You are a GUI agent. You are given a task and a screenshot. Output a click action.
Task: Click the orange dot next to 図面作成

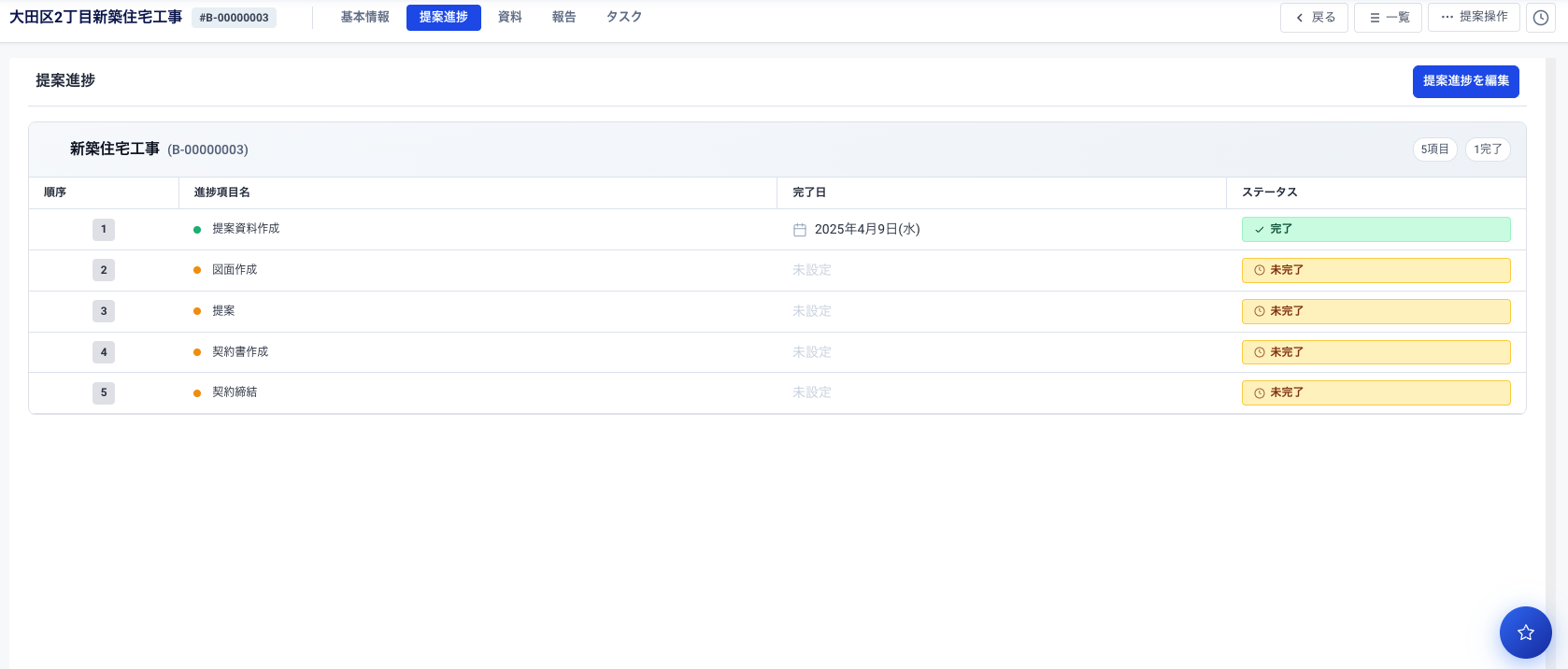197,270
